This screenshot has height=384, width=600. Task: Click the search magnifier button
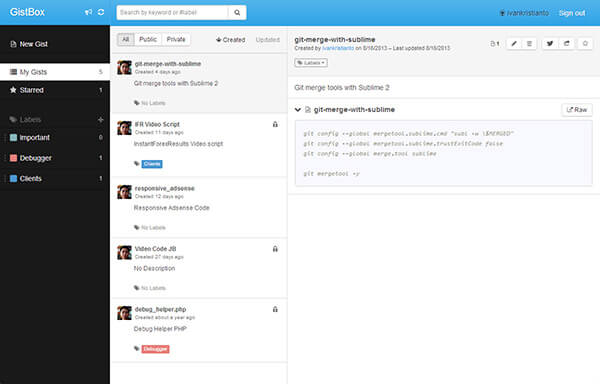(x=237, y=13)
